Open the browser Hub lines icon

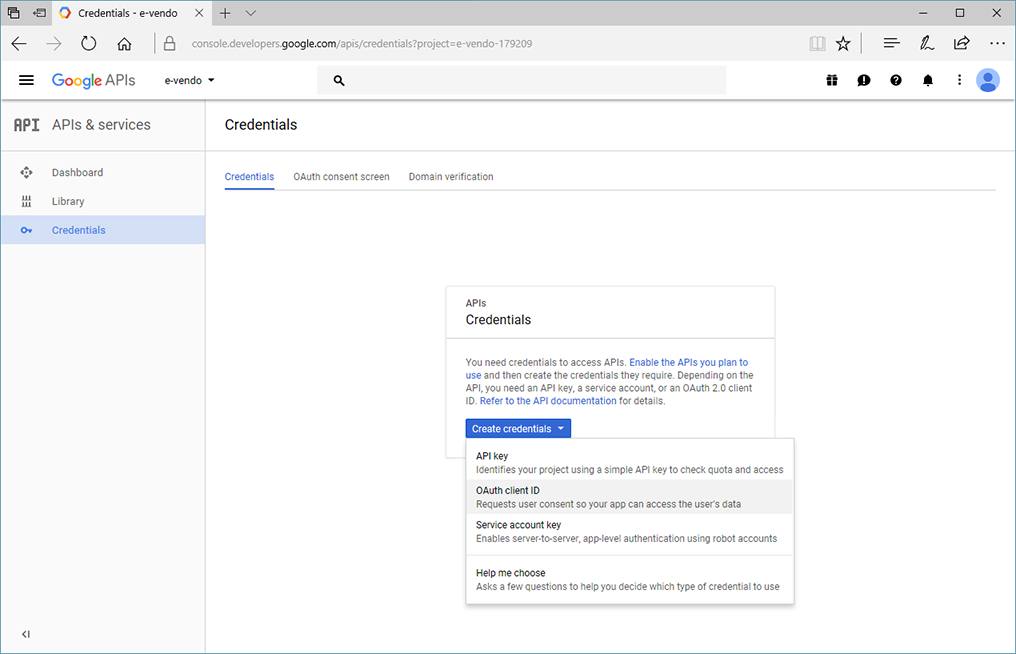(892, 43)
